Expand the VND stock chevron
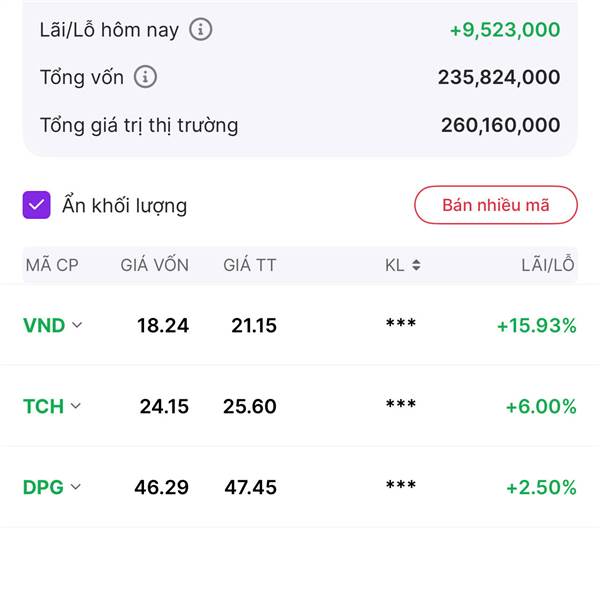Image resolution: width=600 pixels, height=600 pixels. coord(77,325)
